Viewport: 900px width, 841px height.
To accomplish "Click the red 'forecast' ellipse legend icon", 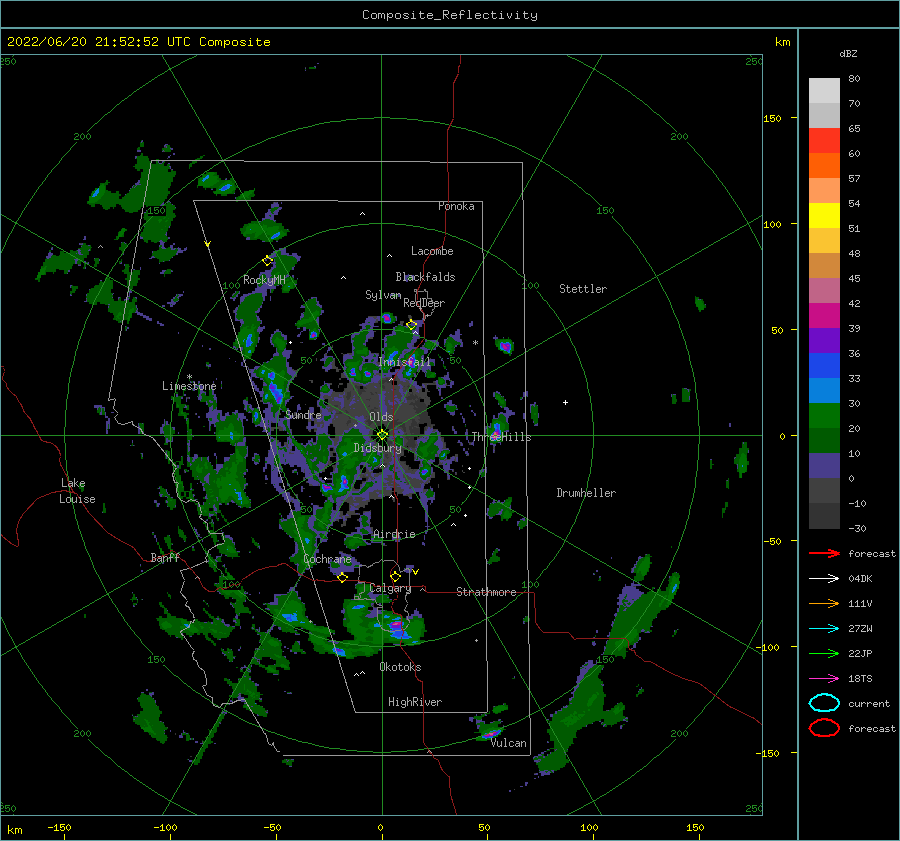I will point(824,728).
